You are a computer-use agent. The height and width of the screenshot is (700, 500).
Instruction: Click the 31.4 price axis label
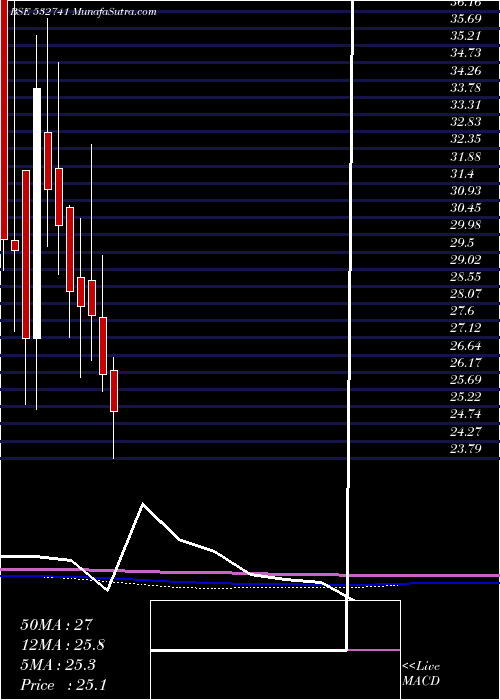pos(462,174)
